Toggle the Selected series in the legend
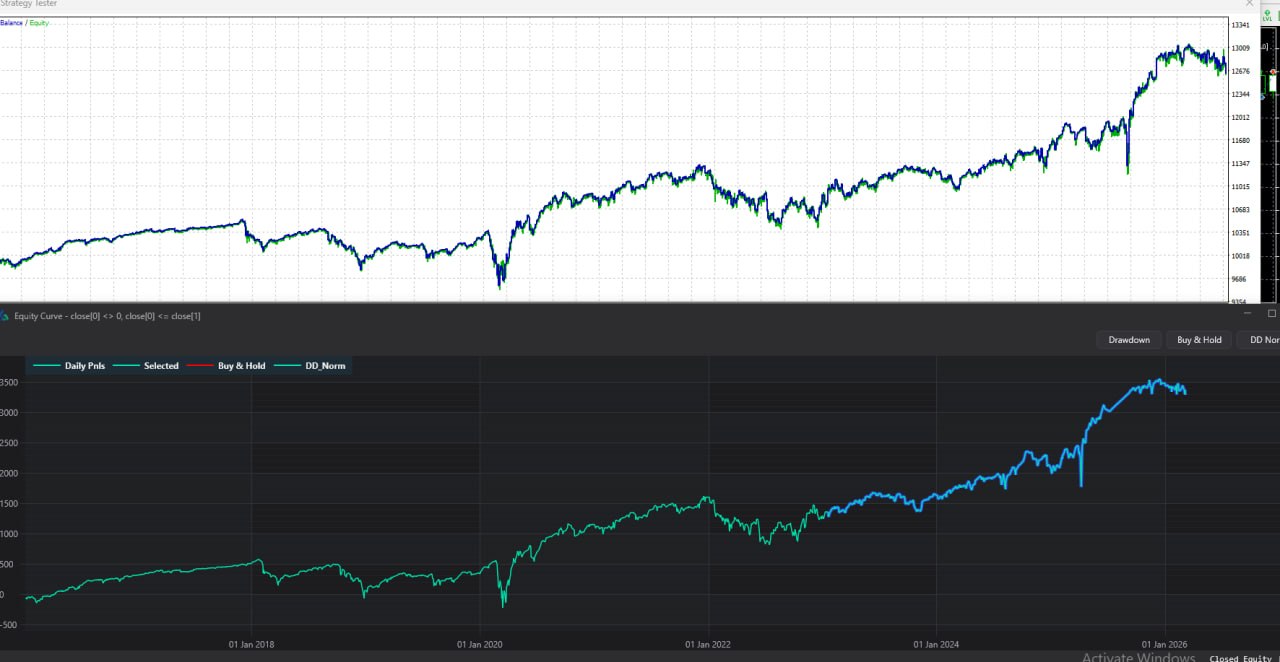This screenshot has width=1280, height=662. [159, 366]
